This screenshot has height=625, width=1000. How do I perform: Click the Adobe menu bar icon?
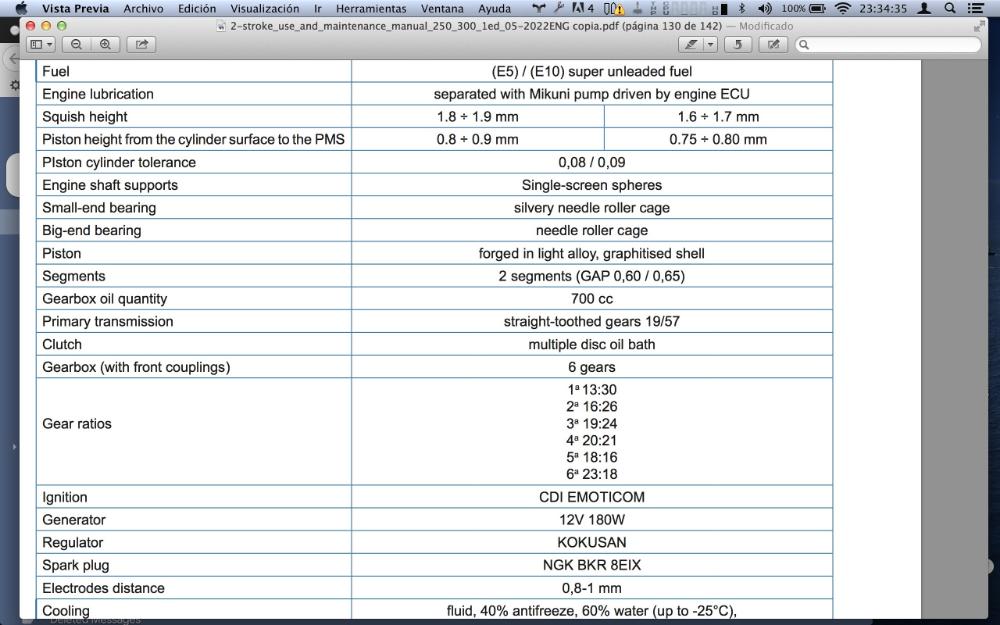pos(583,8)
